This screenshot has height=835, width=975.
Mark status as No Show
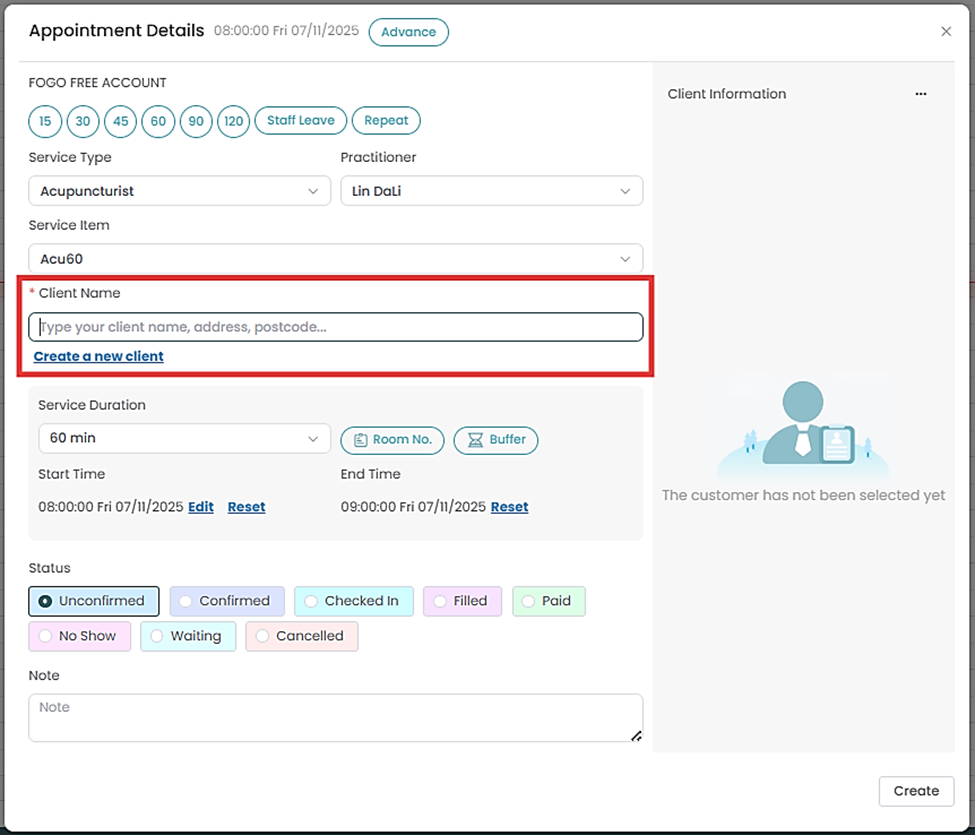(79, 636)
